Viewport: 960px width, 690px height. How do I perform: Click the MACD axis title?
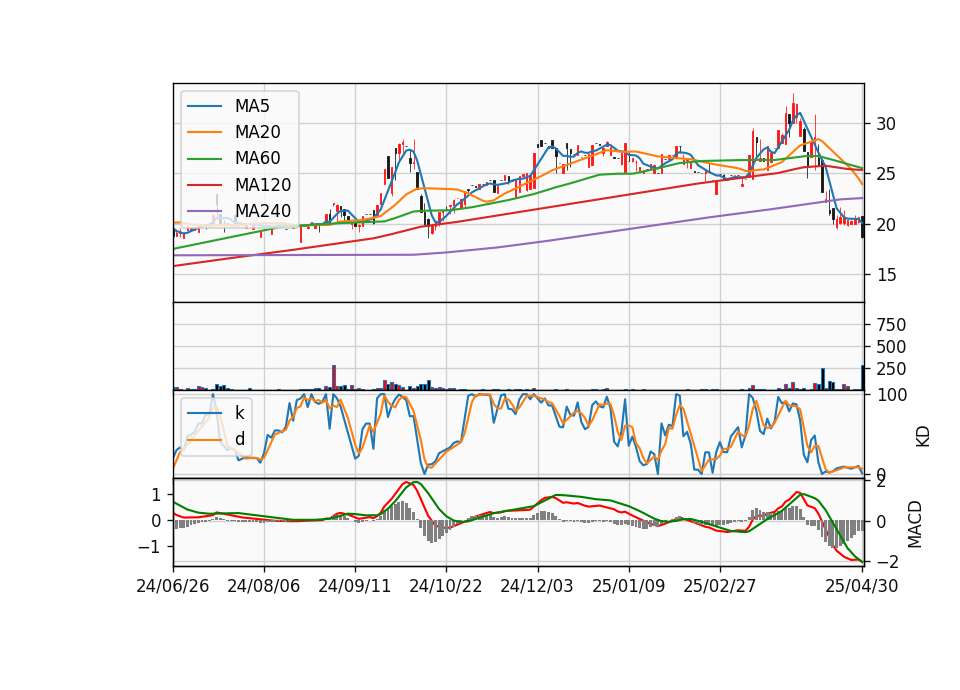914,524
